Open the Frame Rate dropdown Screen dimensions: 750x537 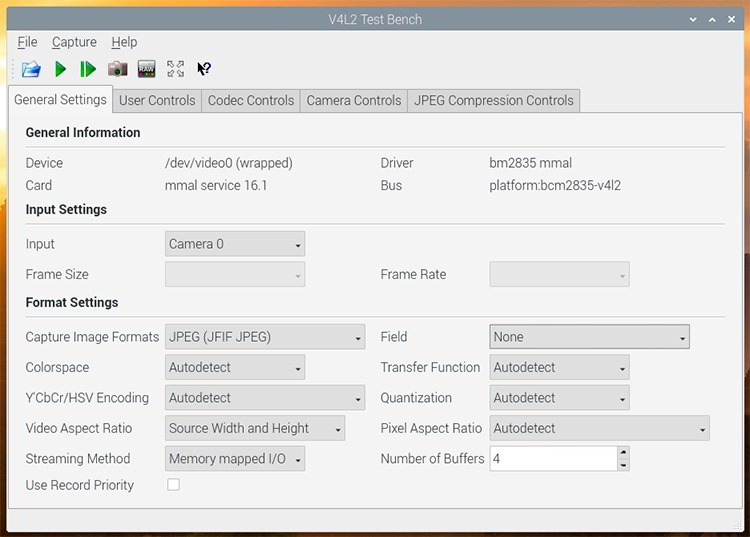tap(559, 274)
